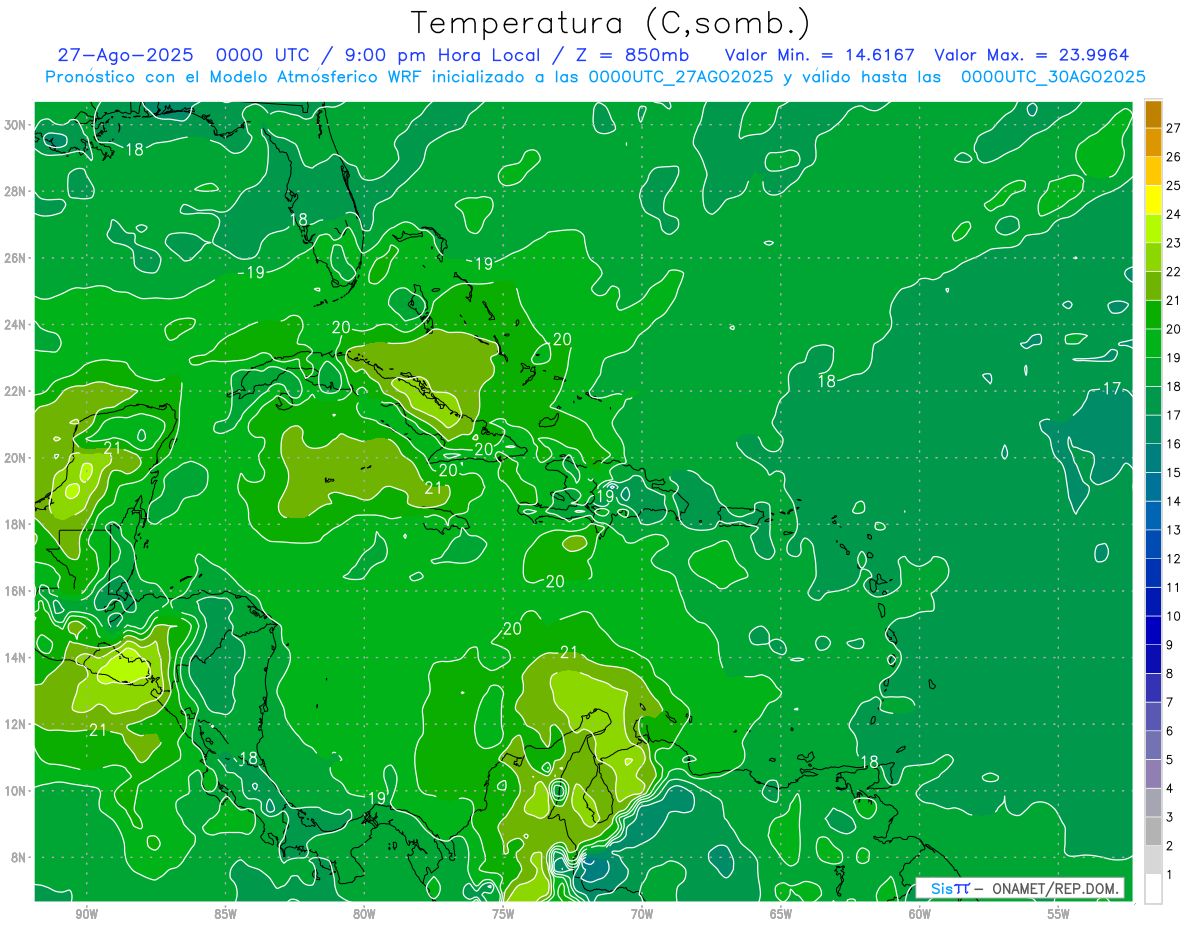Click the init time "0000UTC_27AGO2025"
The image size is (1200, 927).
680,77
